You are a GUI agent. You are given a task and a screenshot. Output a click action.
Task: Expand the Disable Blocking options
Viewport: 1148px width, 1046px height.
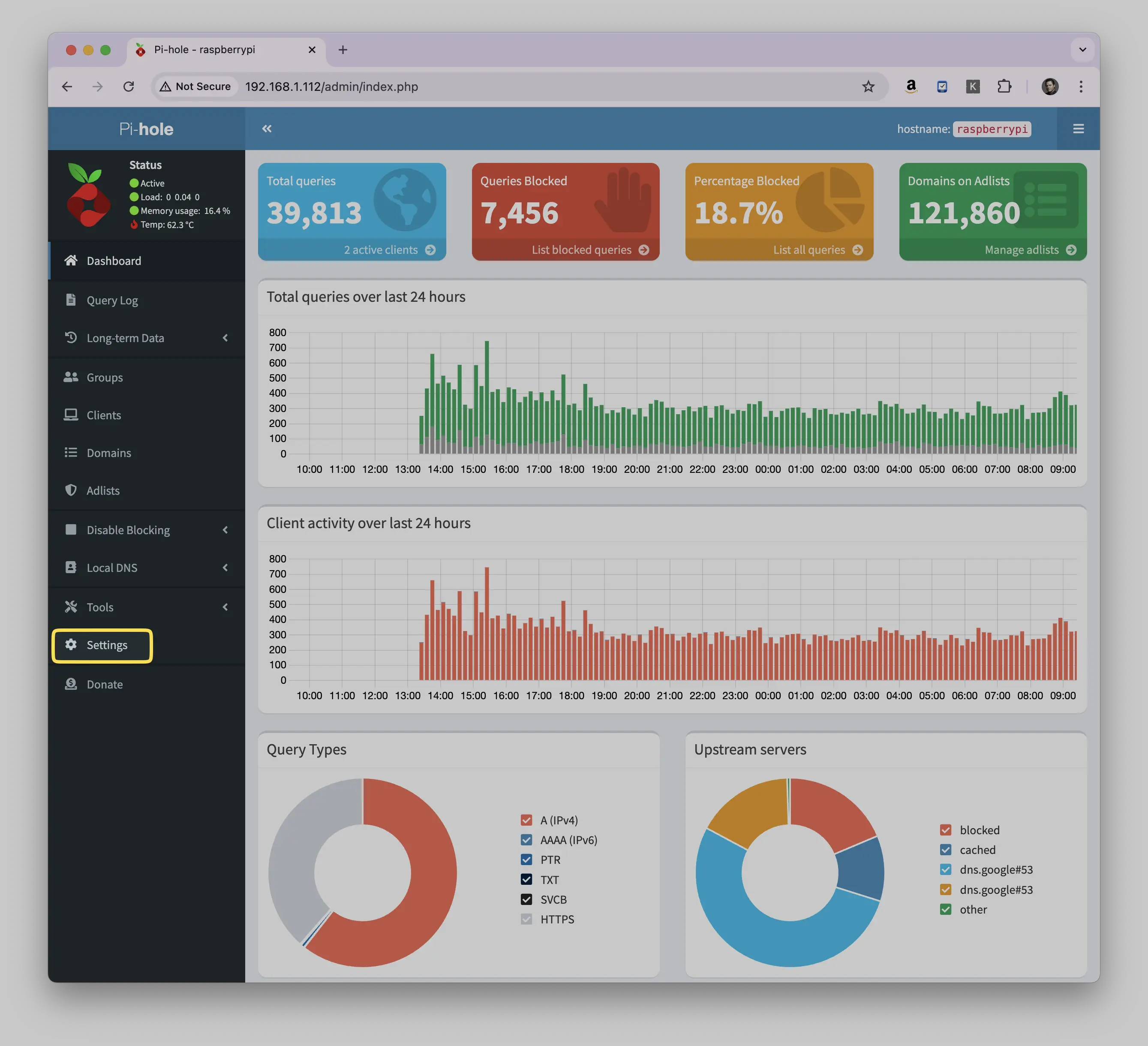click(x=147, y=529)
